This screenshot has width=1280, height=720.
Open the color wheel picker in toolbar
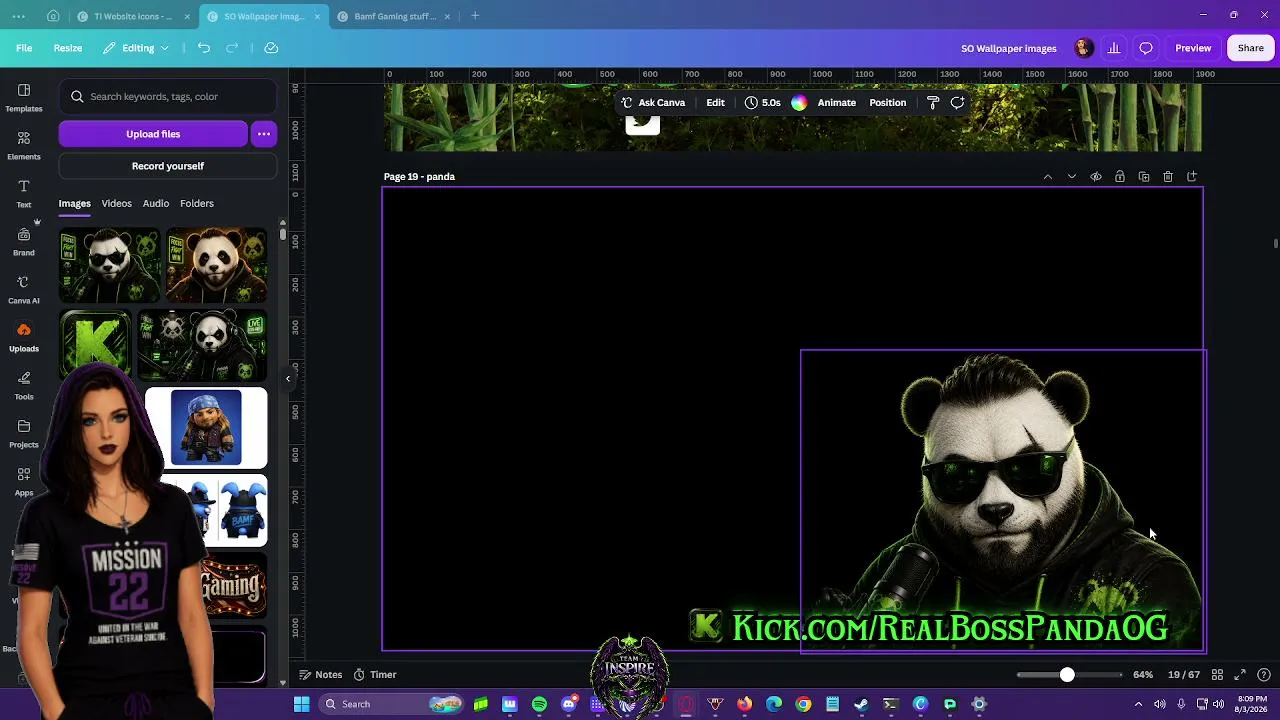point(799,103)
